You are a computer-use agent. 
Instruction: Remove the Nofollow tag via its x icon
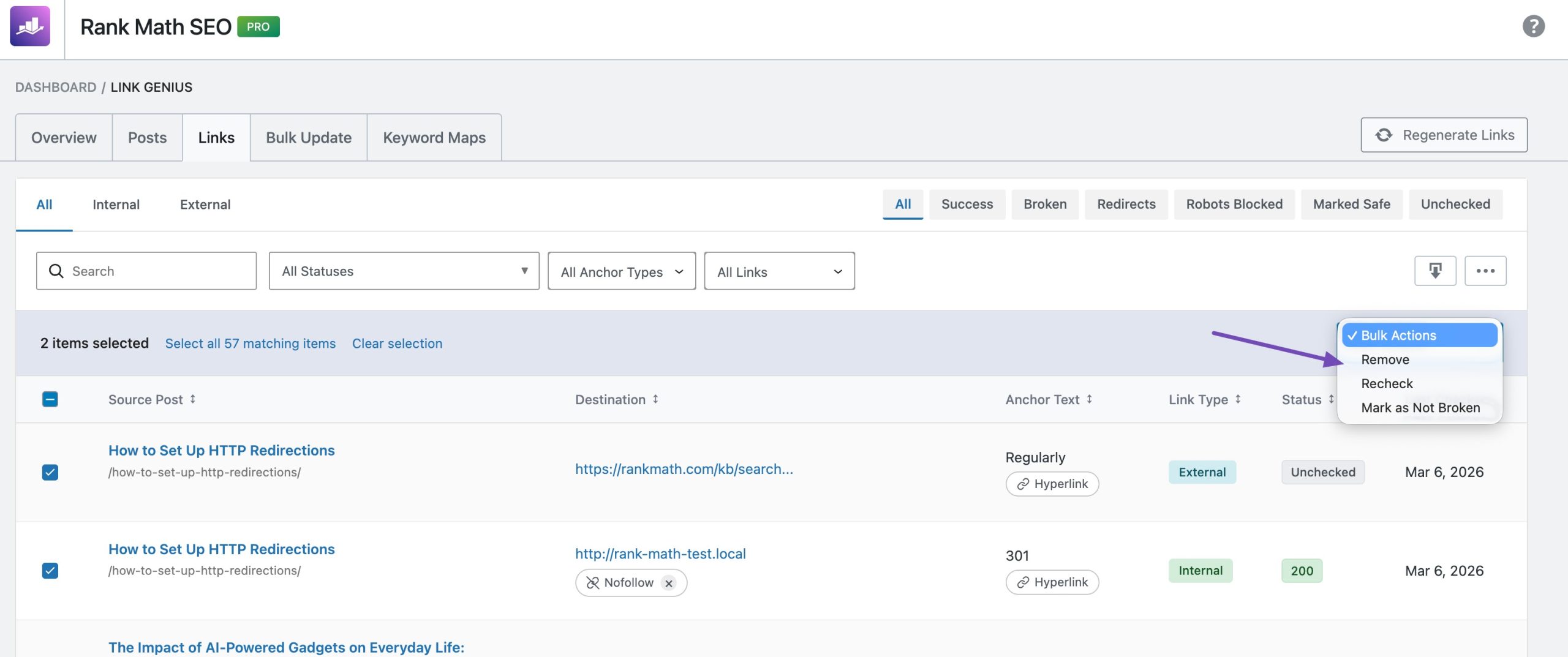[669, 582]
